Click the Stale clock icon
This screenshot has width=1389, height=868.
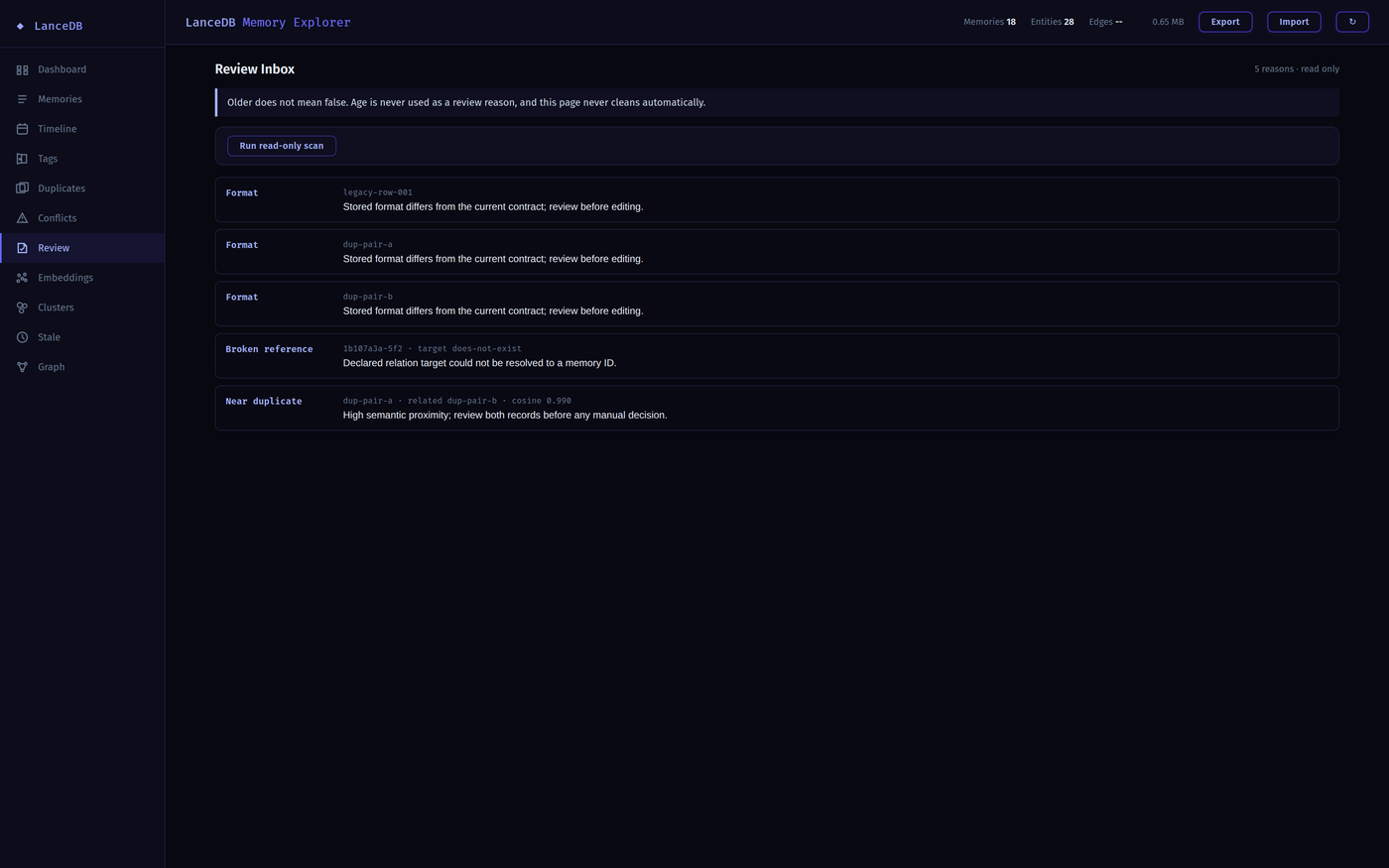22,337
